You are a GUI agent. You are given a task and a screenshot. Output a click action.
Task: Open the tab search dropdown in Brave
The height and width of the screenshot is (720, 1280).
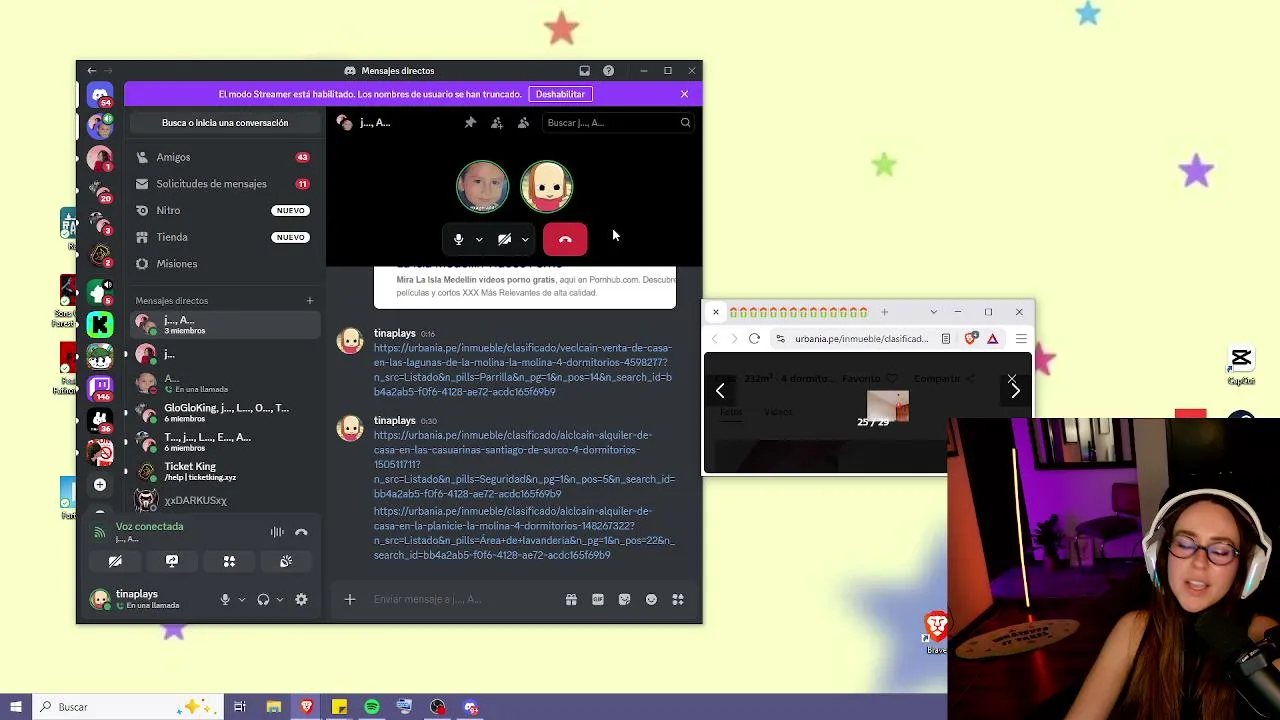(x=934, y=313)
